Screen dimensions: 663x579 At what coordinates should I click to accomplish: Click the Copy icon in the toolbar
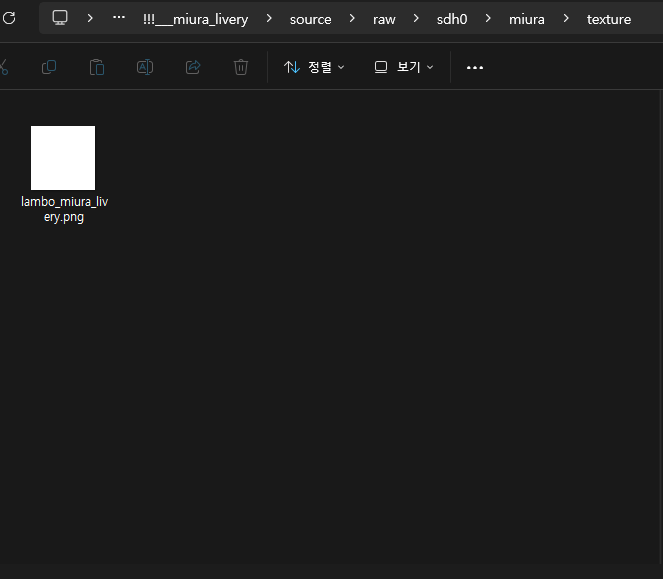pos(49,67)
